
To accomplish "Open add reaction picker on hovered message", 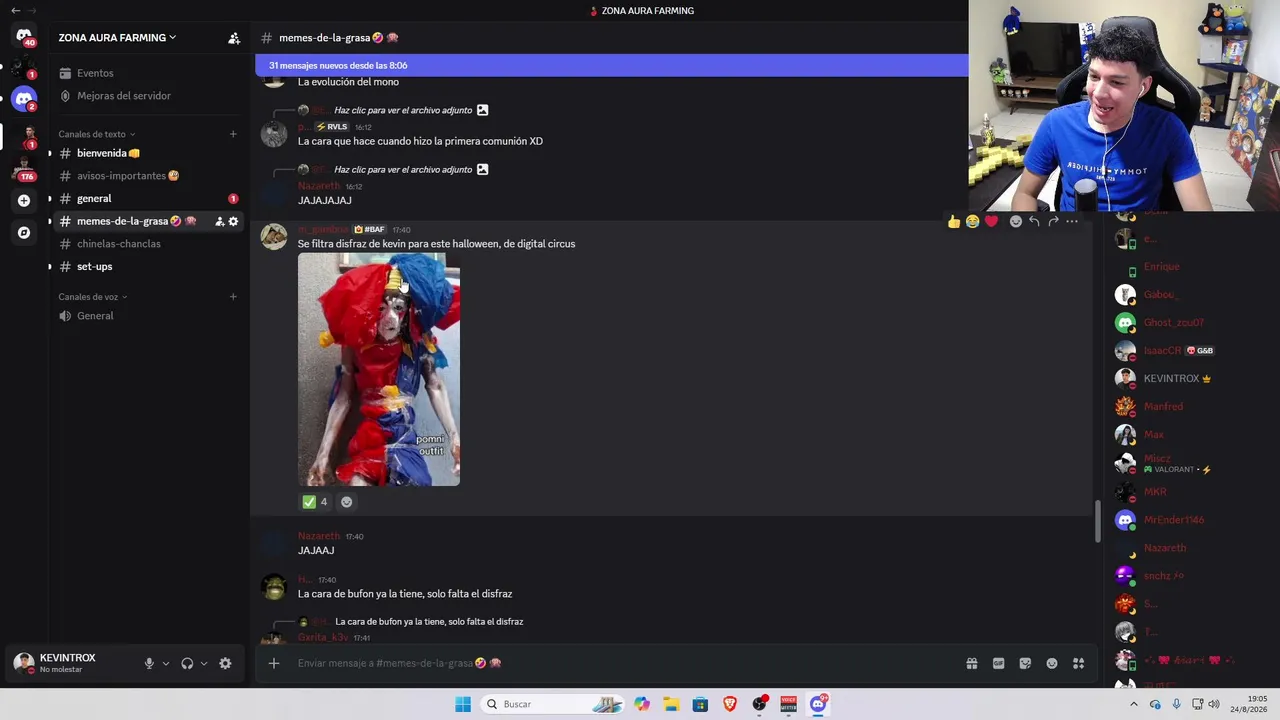I will click(x=1016, y=221).
